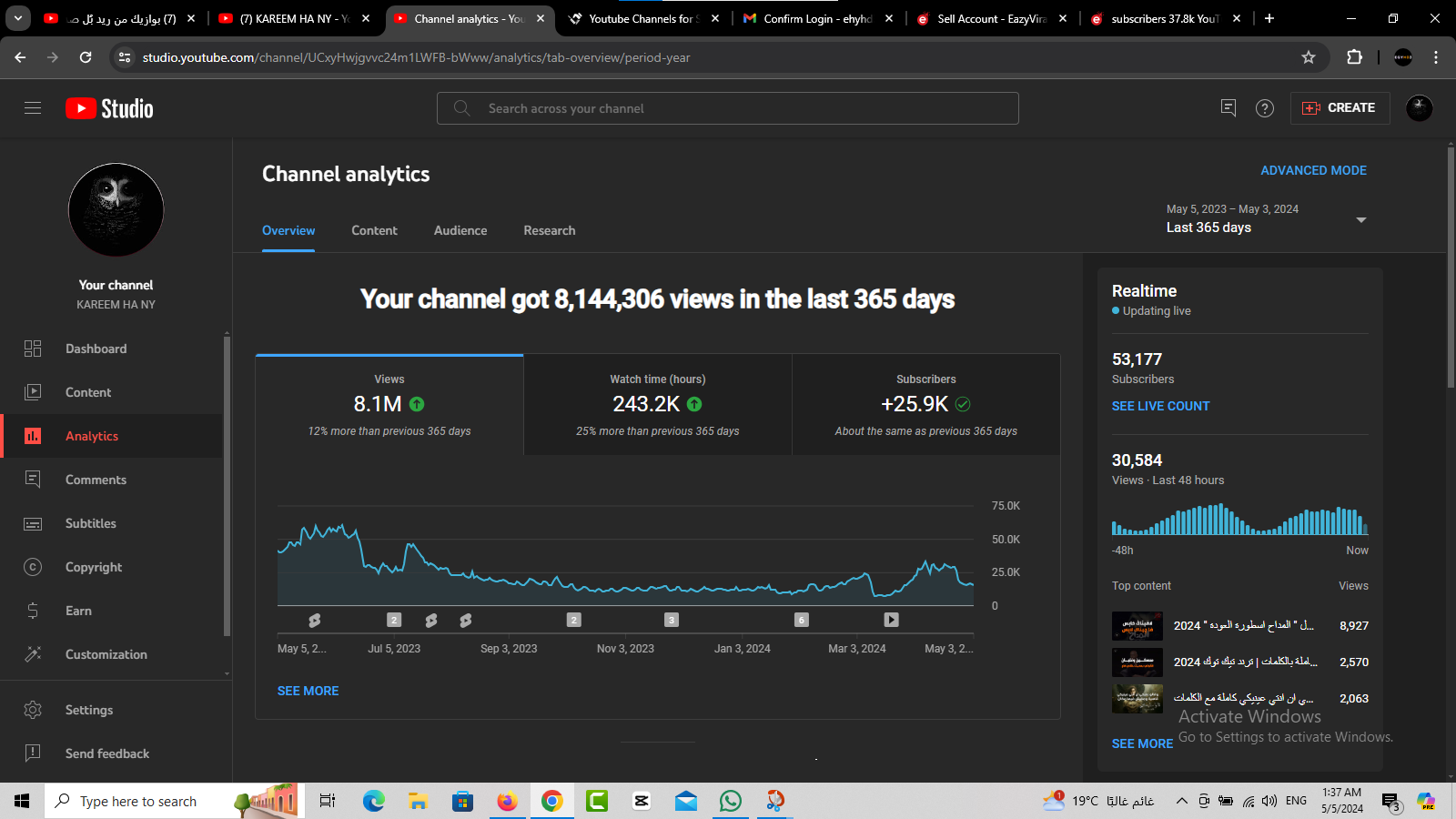Open the browser tab list dropdown arrow
The image size is (1456, 819).
coord(17,18)
